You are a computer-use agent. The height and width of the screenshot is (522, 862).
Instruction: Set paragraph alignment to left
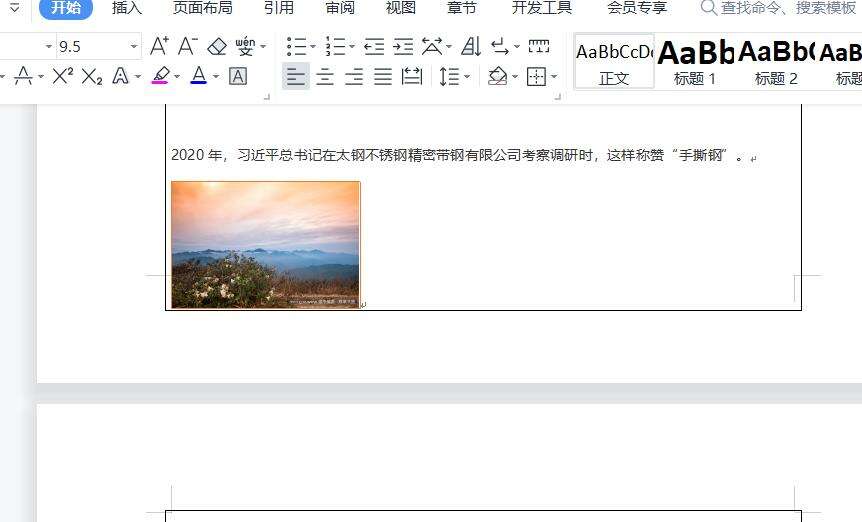coord(296,76)
